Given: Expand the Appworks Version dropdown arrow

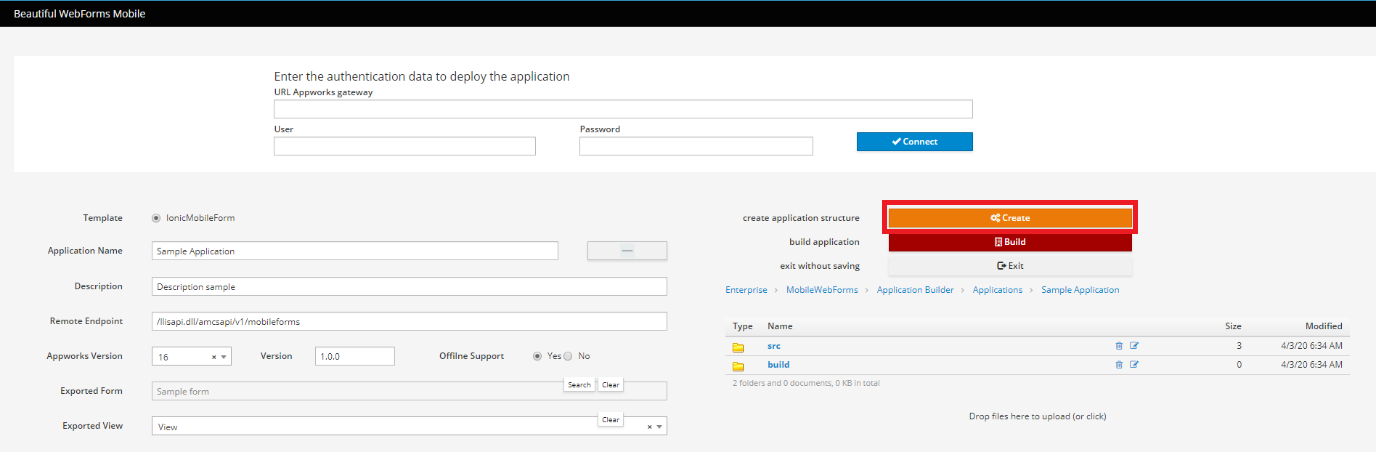Looking at the screenshot, I should click(224, 357).
